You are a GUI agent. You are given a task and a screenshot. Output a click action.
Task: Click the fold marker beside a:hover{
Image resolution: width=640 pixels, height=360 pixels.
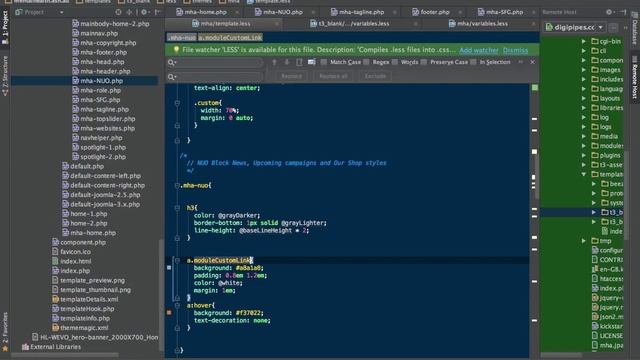click(177, 305)
